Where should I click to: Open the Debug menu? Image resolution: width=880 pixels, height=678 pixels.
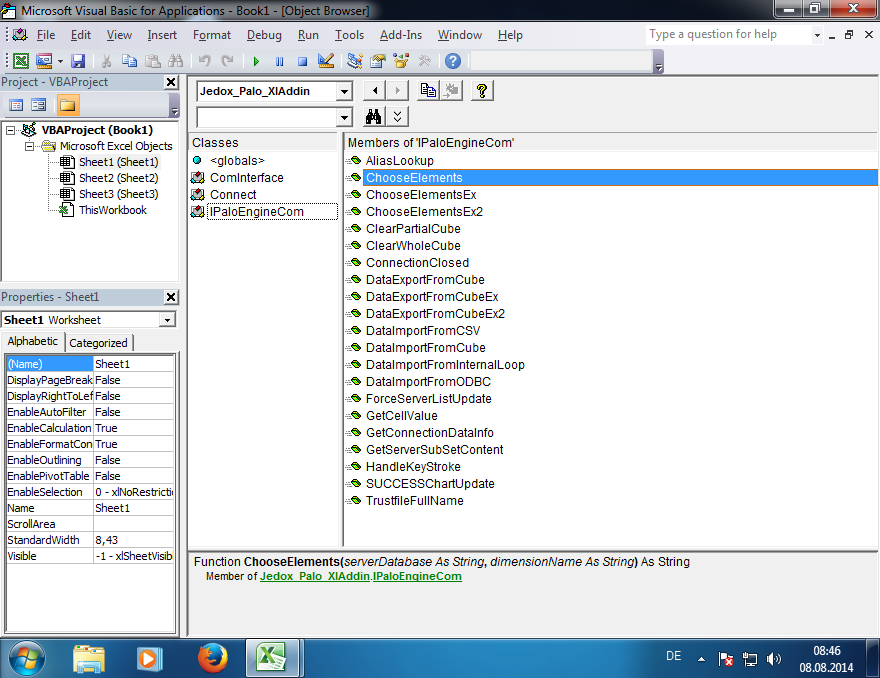point(264,35)
